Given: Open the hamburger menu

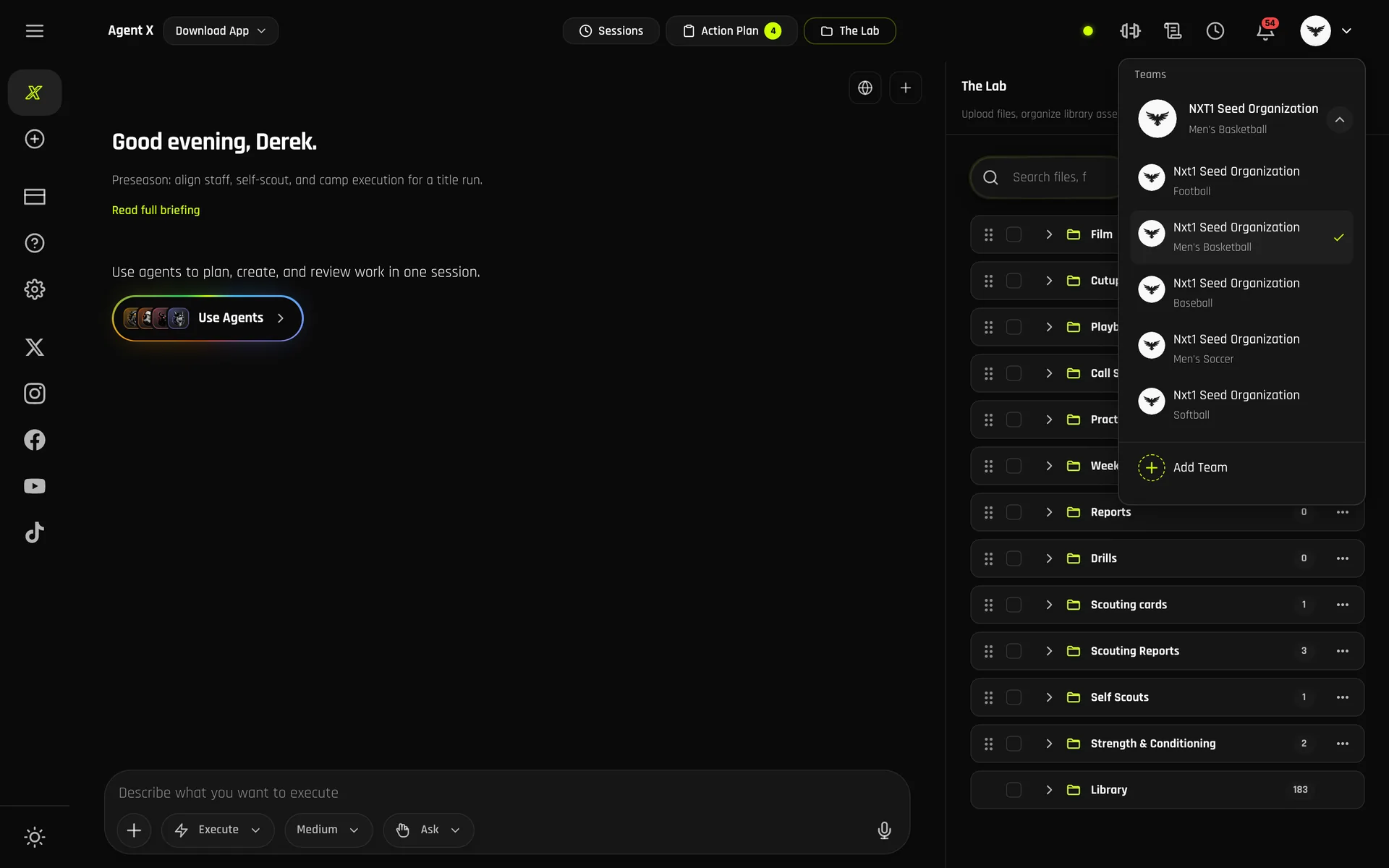Looking at the screenshot, I should click(35, 31).
